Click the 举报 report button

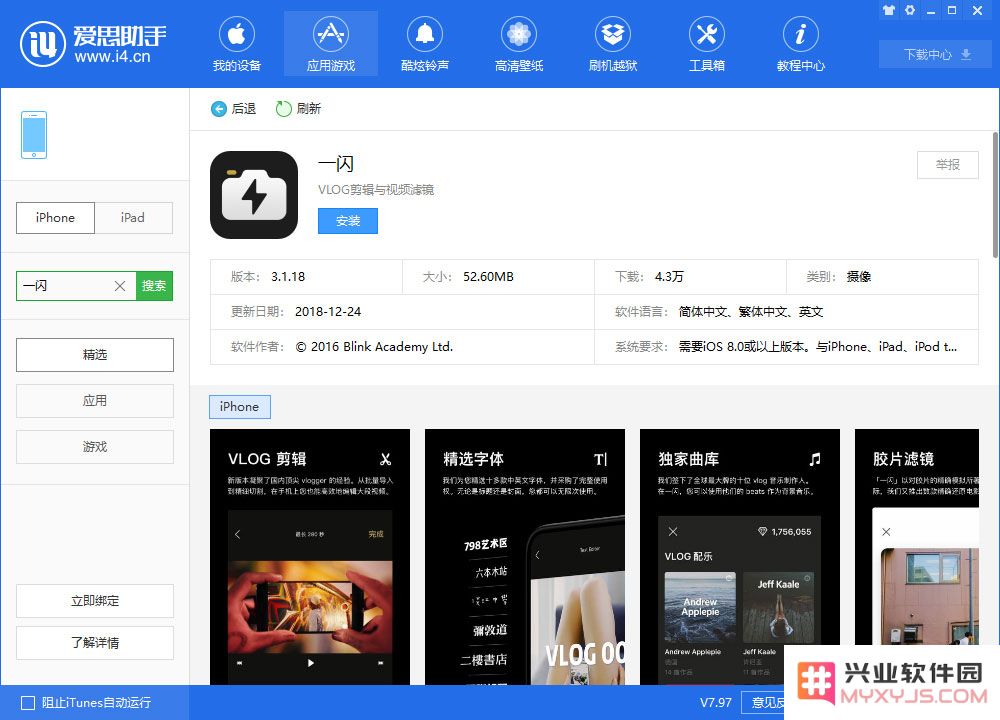948,165
